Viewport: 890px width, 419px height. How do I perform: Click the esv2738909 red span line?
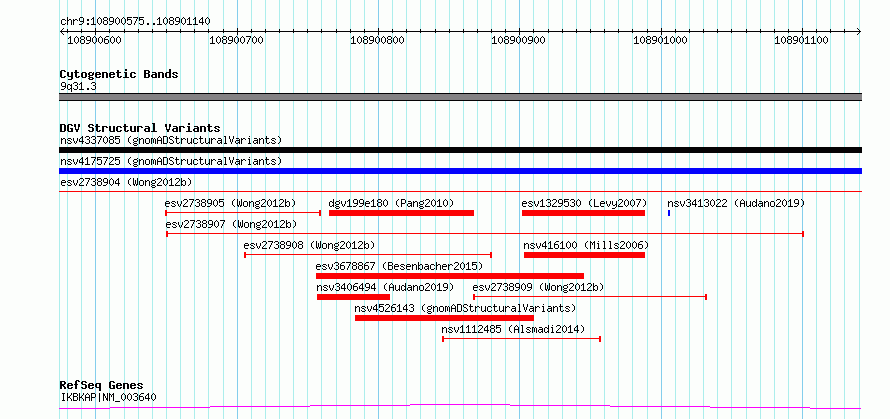[x=590, y=297]
